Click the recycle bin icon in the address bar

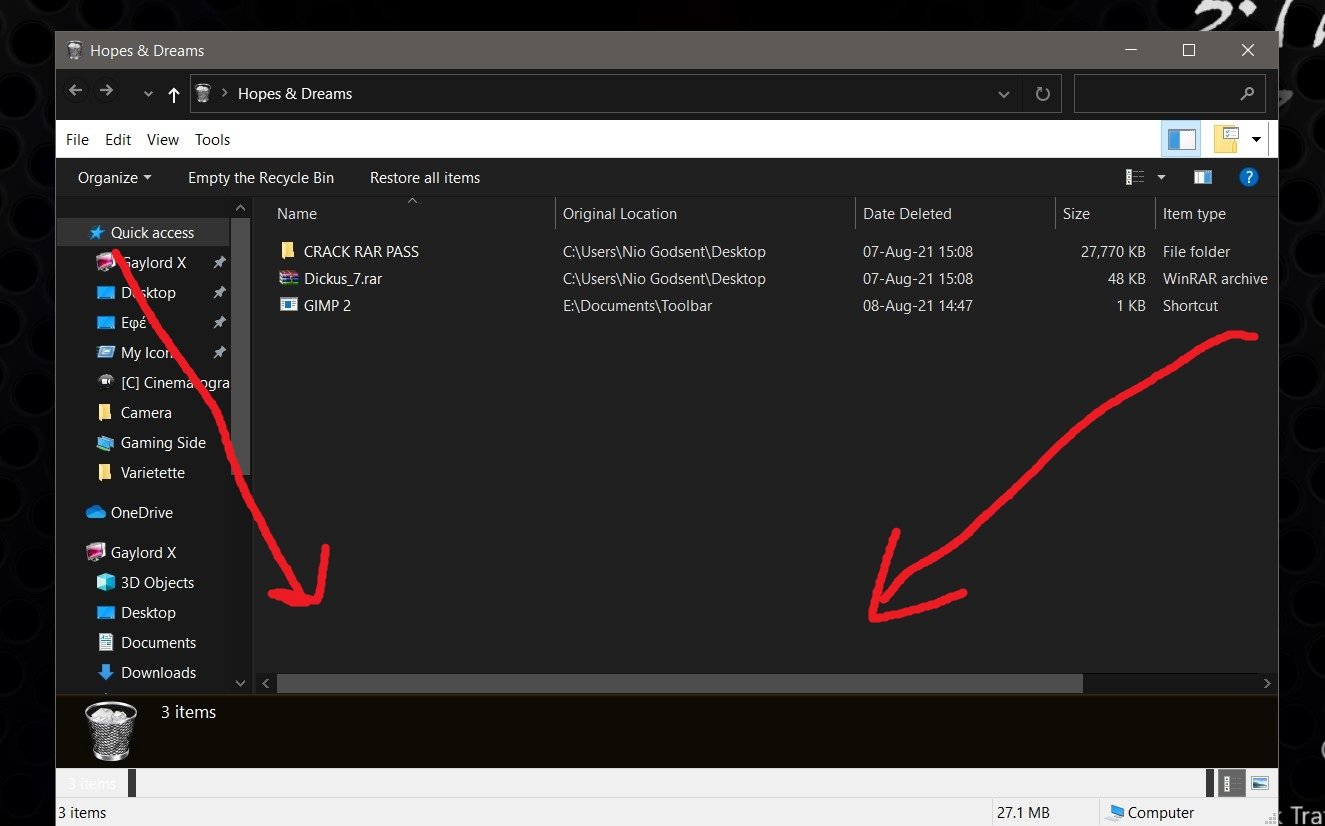(203, 93)
